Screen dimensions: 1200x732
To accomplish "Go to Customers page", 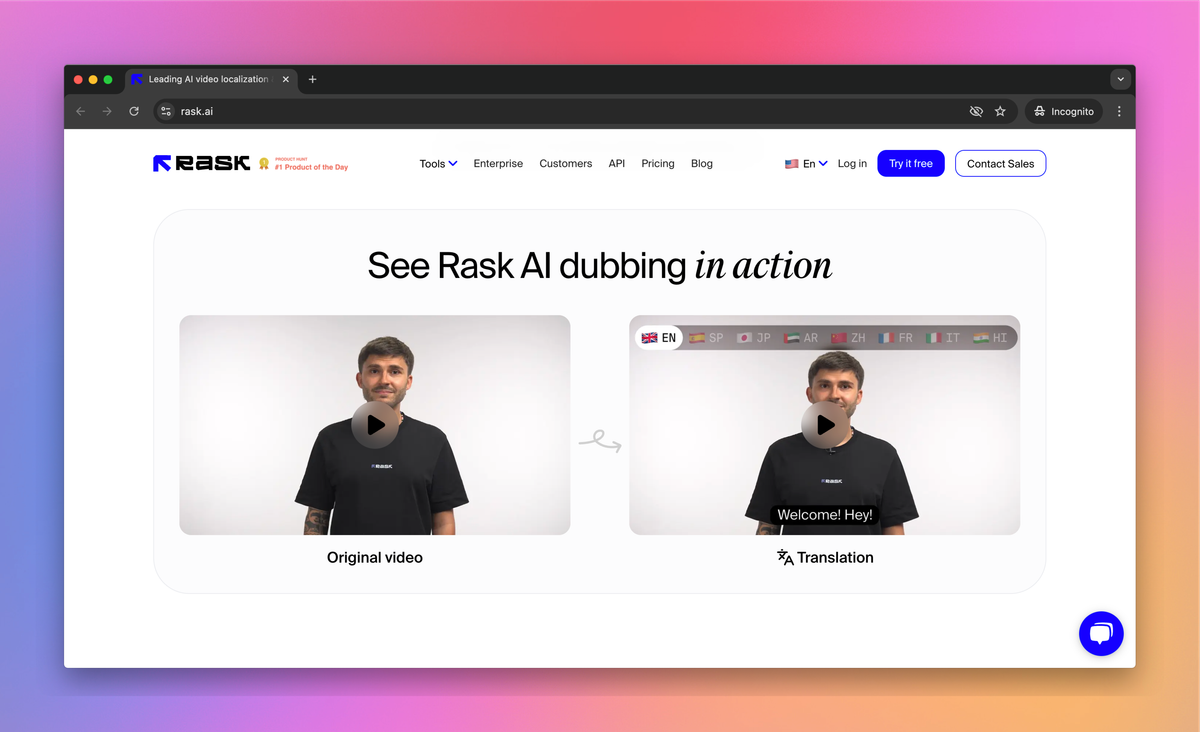I will [x=566, y=163].
